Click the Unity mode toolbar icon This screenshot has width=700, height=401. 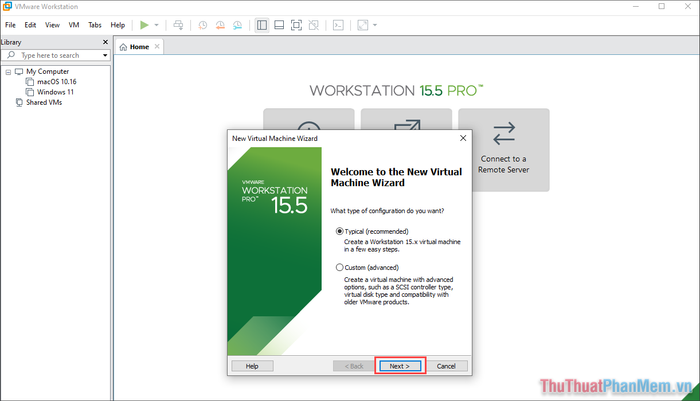click(314, 25)
